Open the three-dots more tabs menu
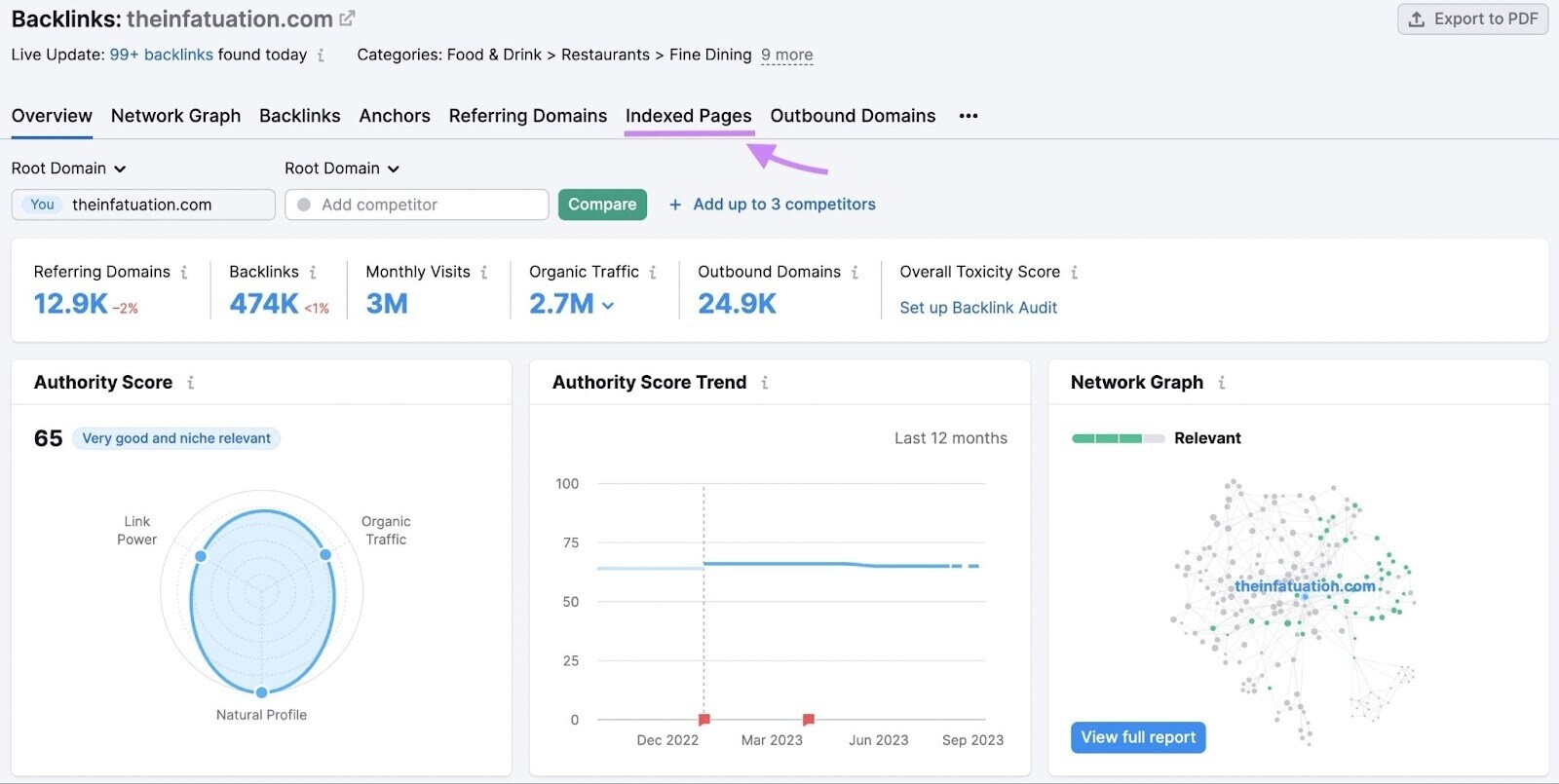This screenshot has height=784, width=1559. 968,116
